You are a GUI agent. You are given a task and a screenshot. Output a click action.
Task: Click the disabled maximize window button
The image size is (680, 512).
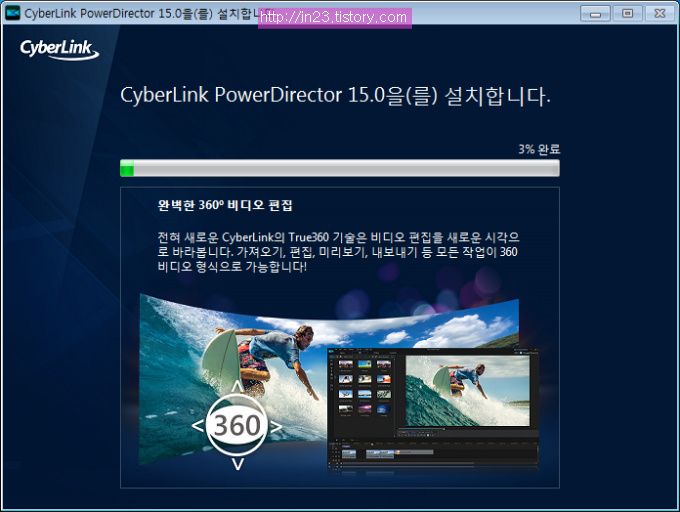pyautogui.click(x=628, y=14)
